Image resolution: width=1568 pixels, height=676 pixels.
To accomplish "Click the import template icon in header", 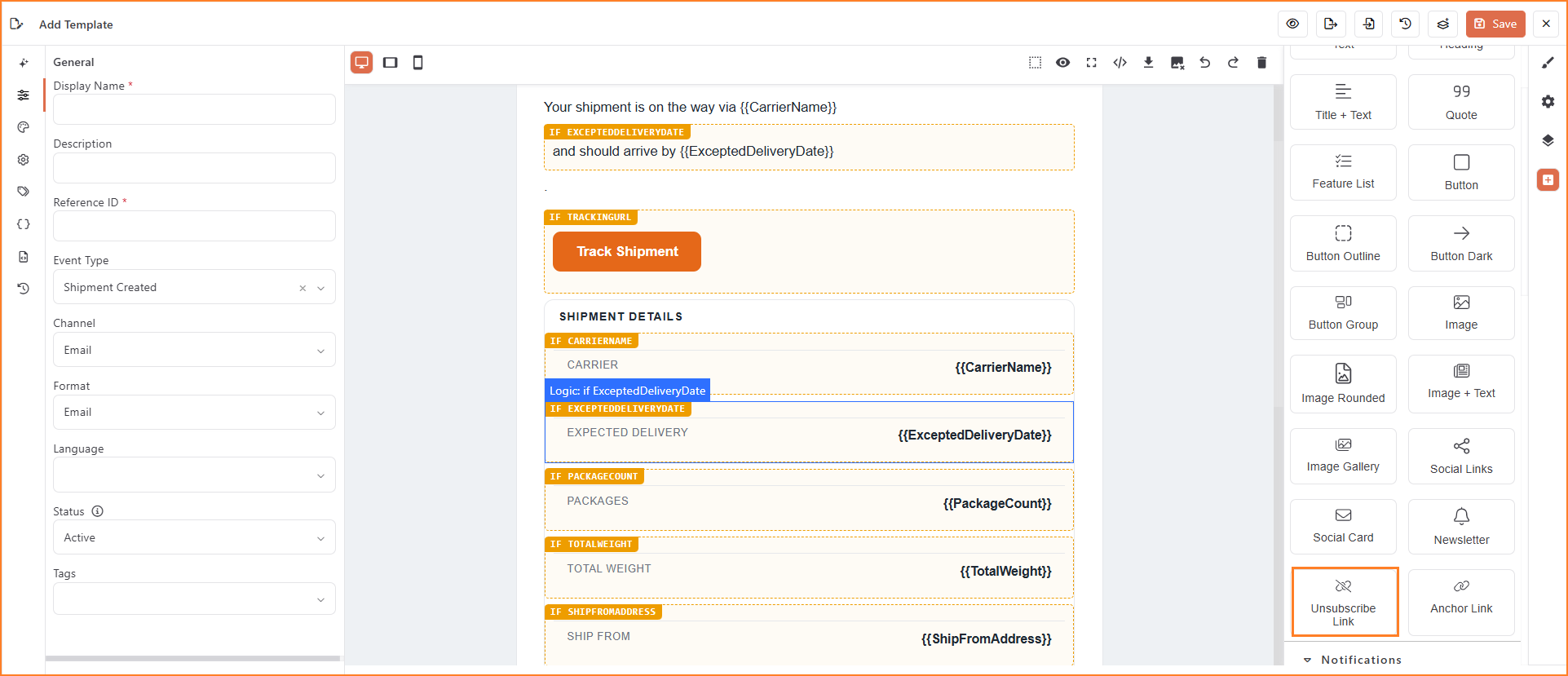I will click(x=1368, y=24).
